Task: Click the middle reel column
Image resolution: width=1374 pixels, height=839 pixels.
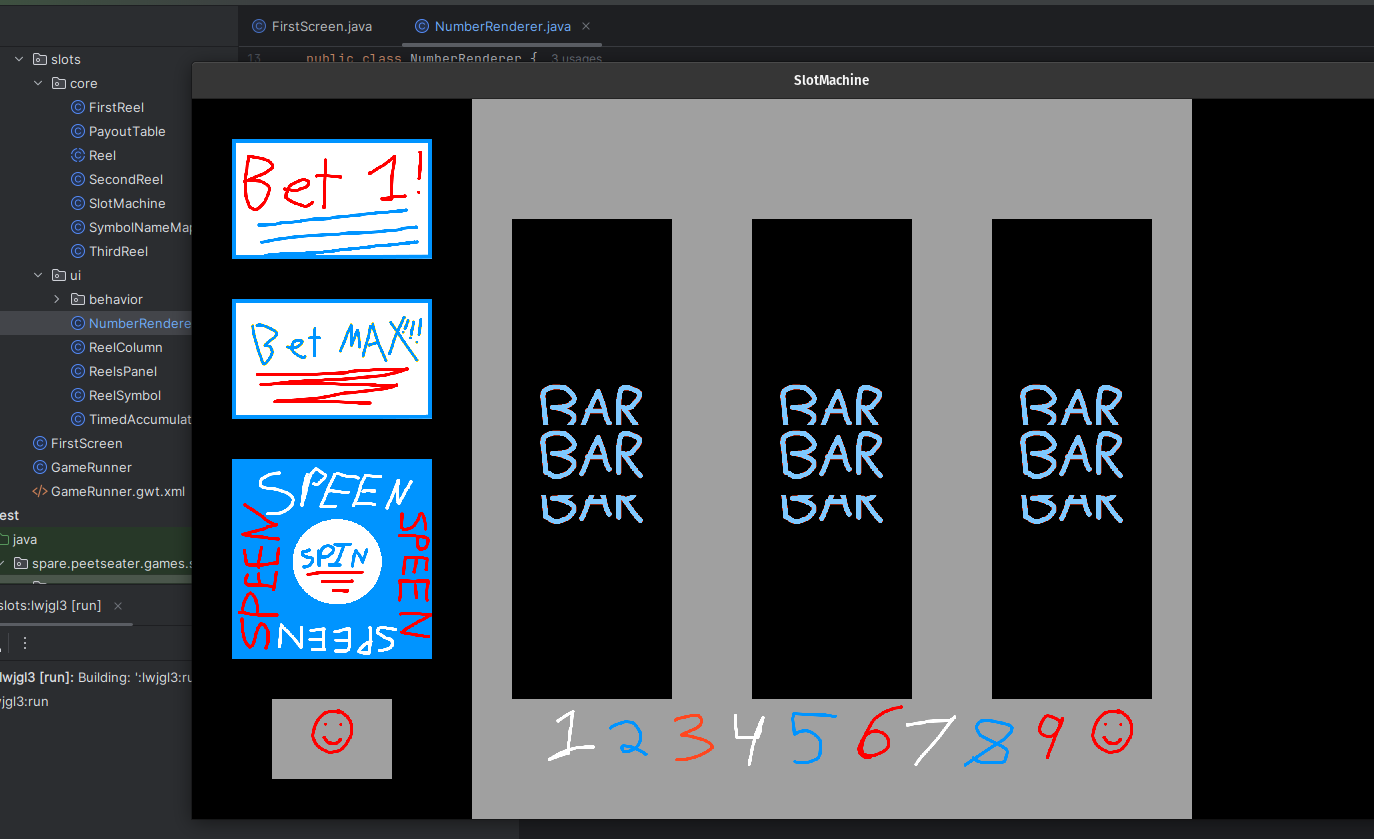Action: (831, 458)
